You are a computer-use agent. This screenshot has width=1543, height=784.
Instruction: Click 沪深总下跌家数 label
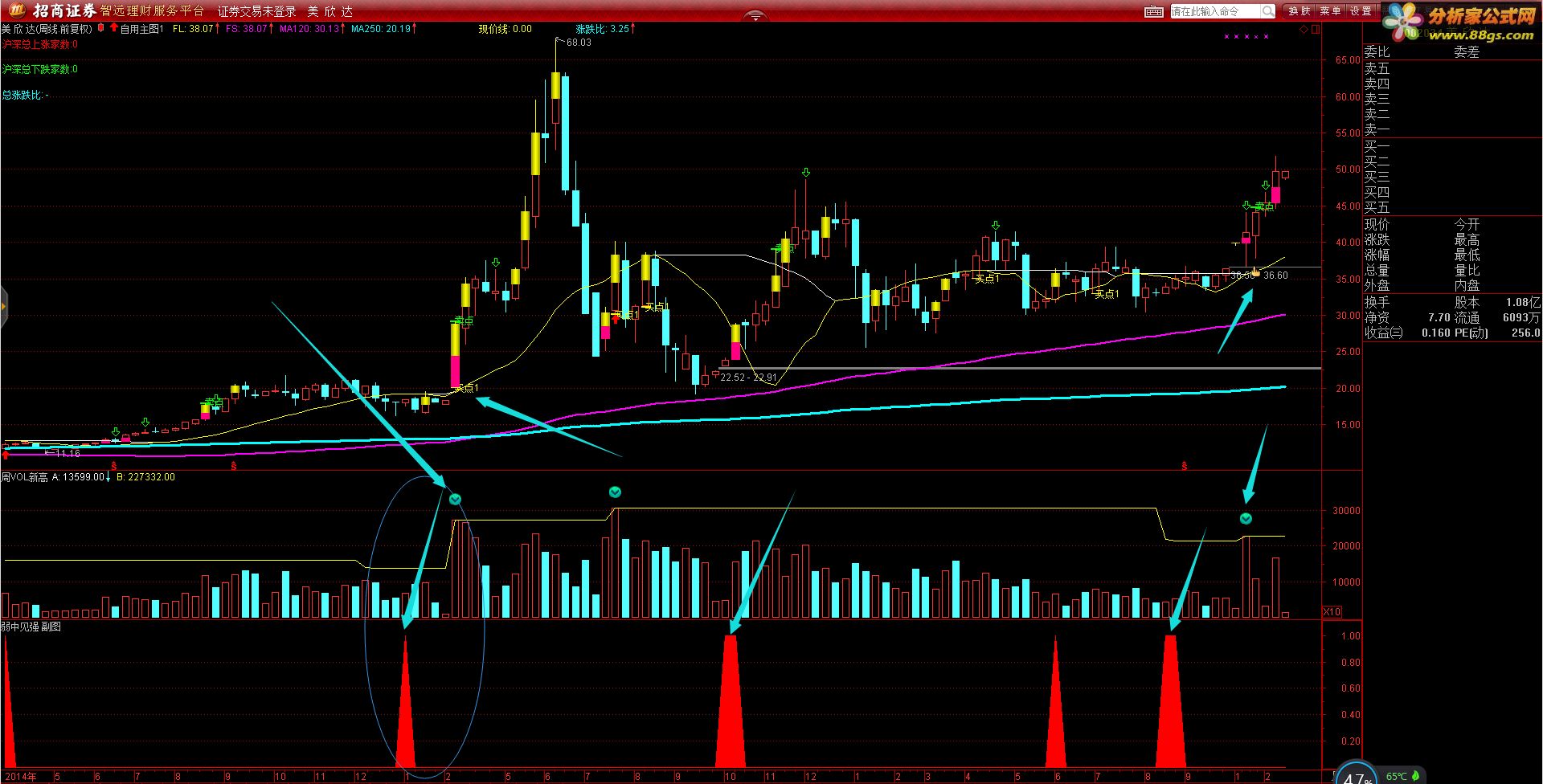tap(40, 70)
